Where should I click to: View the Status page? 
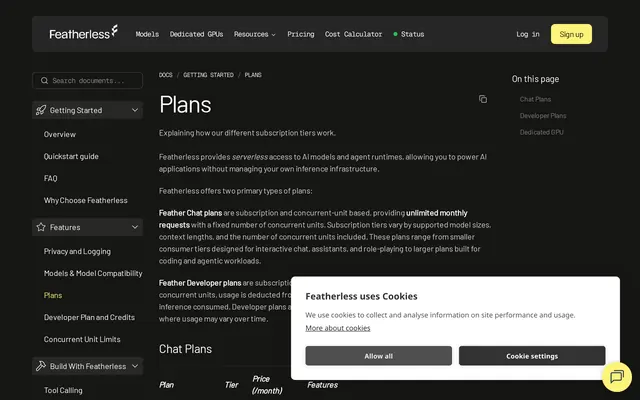tap(412, 34)
